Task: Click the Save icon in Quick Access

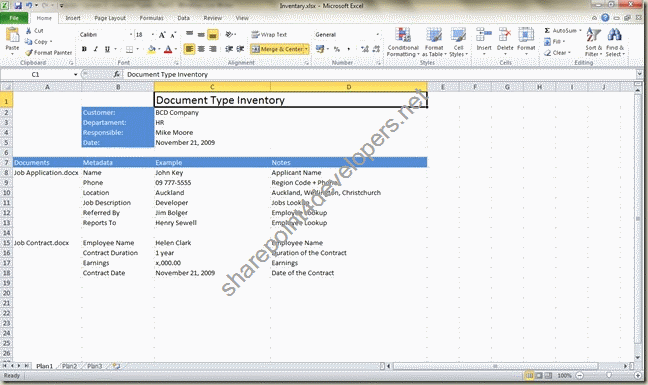Action: click(18, 6)
